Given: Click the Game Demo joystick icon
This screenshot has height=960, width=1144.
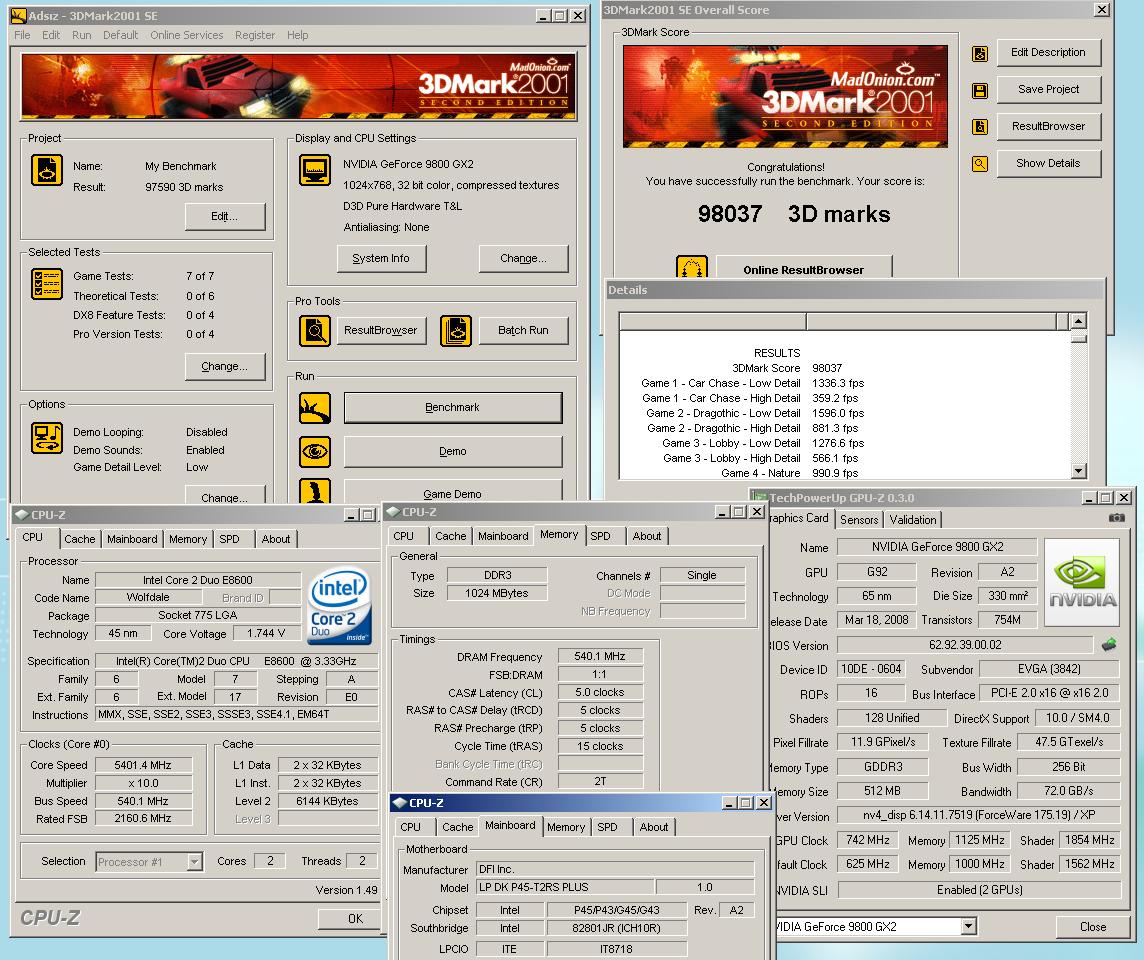Looking at the screenshot, I should tap(315, 491).
